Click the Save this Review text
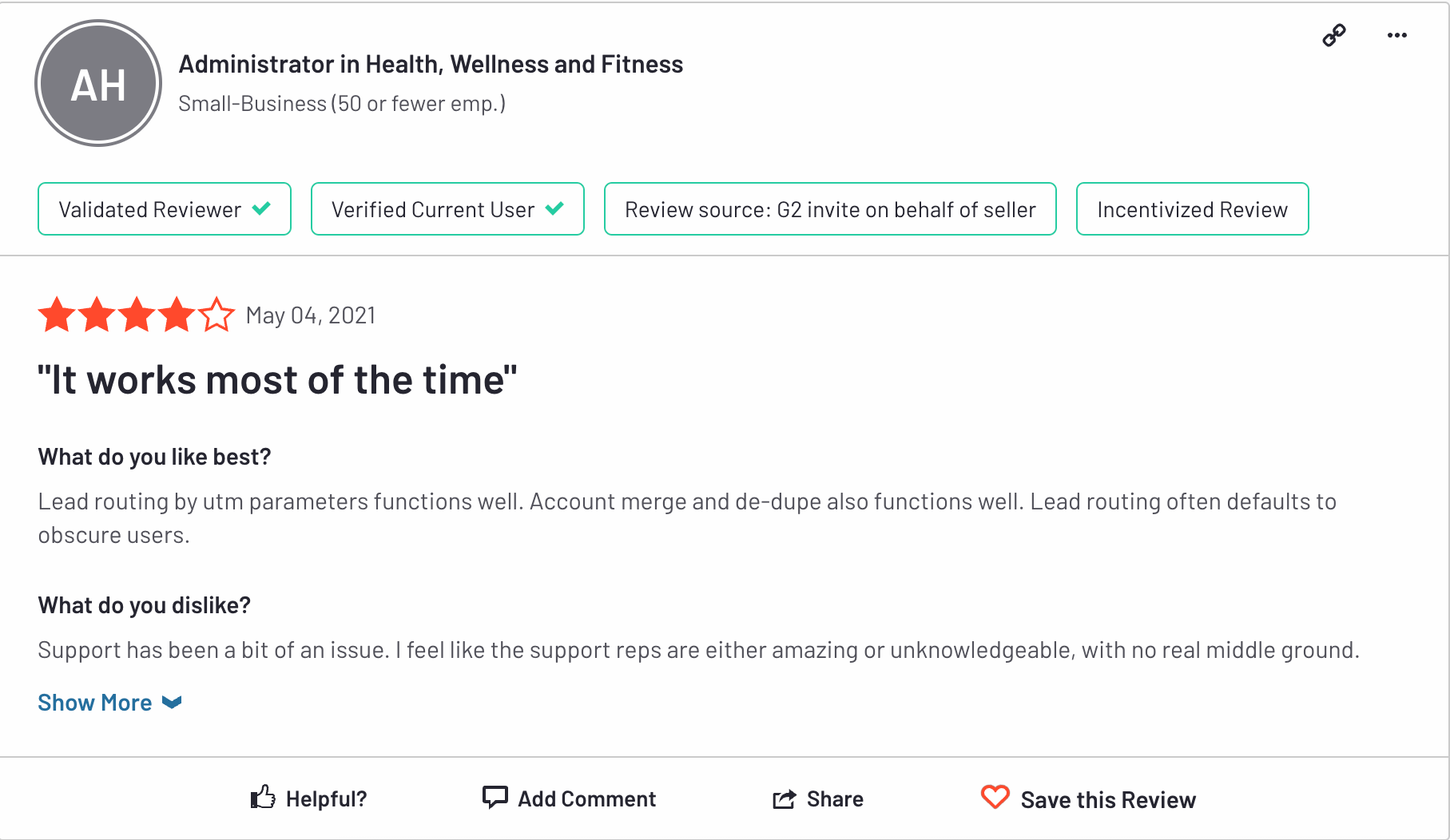The width and height of the screenshot is (1450, 840). 1108,800
